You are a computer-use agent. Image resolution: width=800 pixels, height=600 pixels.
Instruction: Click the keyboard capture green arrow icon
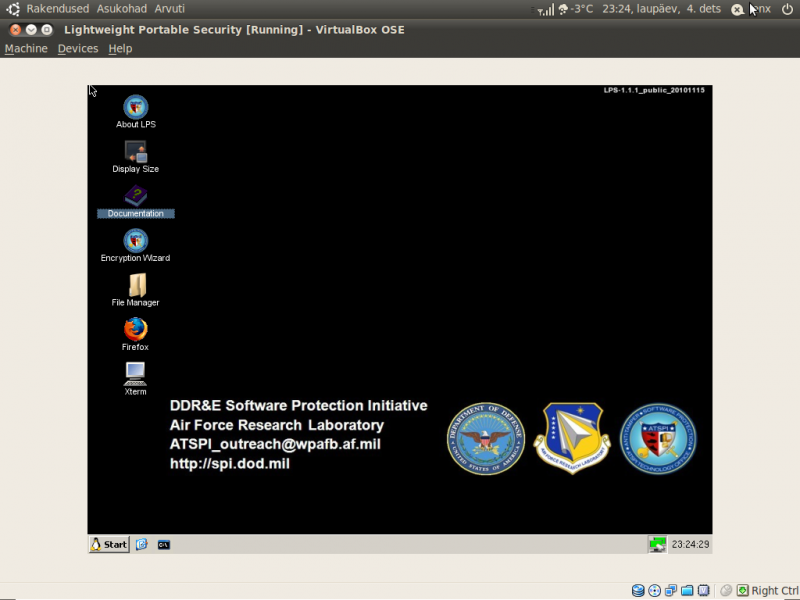(742, 590)
